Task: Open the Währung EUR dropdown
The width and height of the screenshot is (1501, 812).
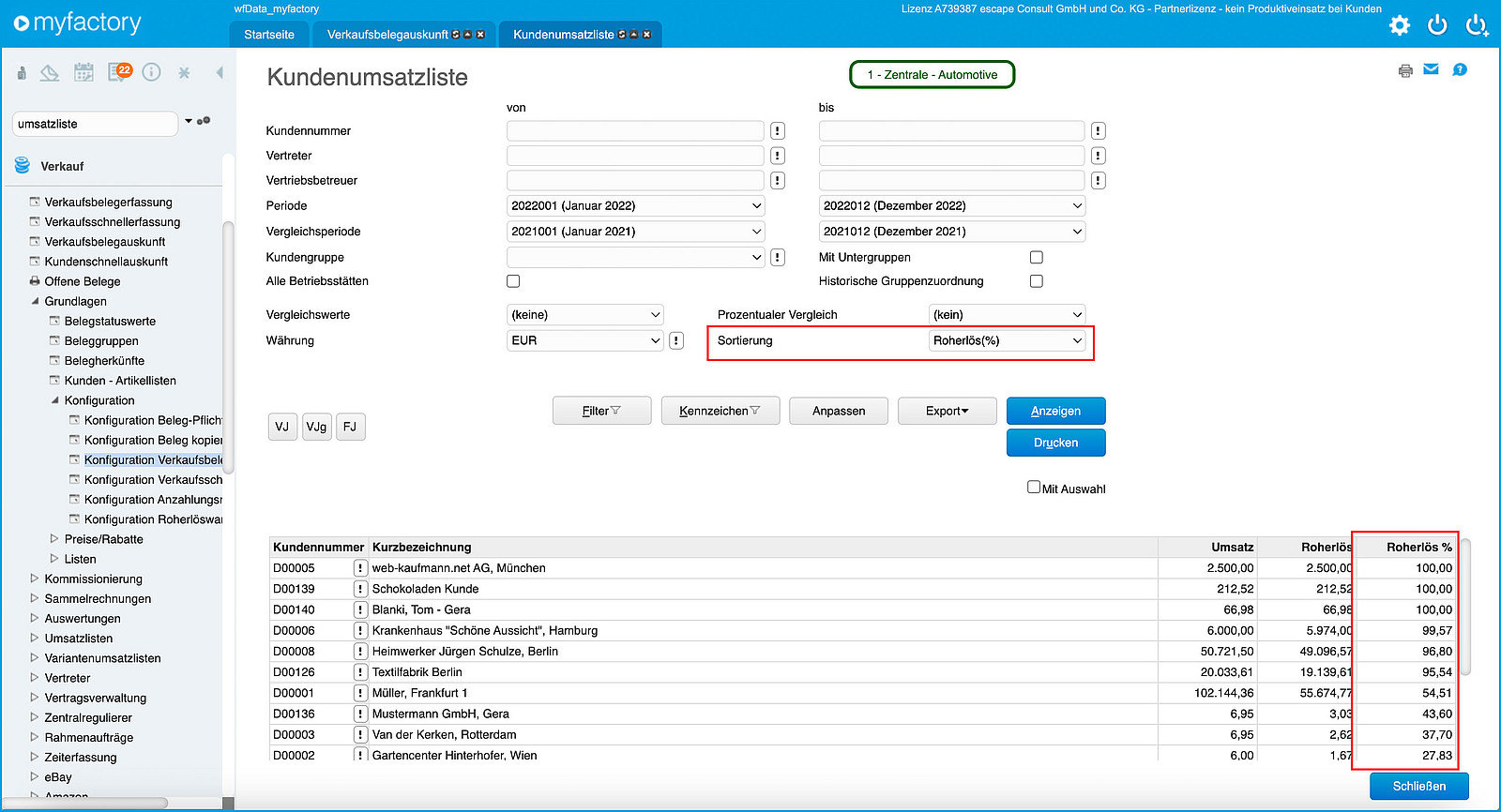Action: click(585, 340)
